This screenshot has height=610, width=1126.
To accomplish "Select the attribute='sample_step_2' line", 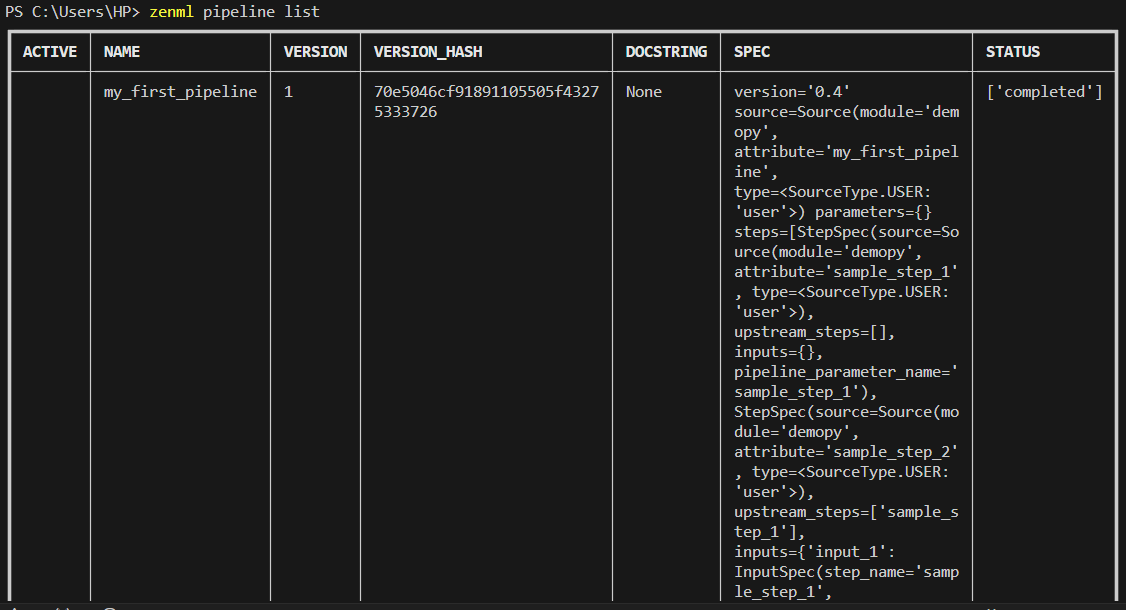I will 846,452.
